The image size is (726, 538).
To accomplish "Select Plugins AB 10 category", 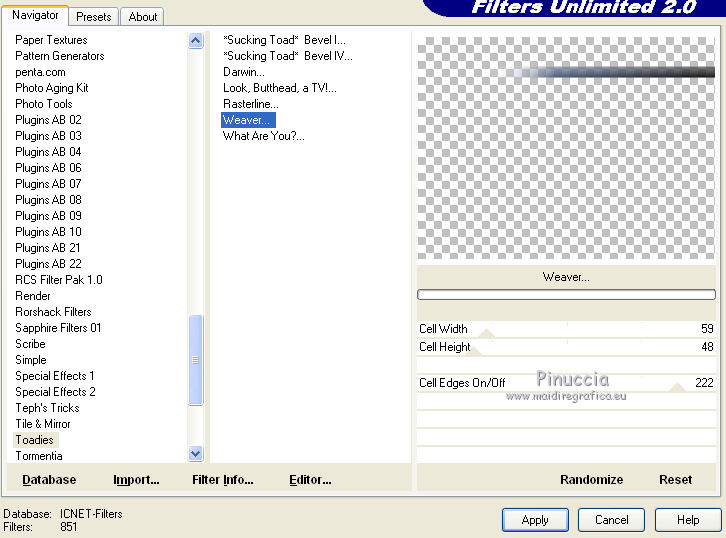I will [x=48, y=231].
